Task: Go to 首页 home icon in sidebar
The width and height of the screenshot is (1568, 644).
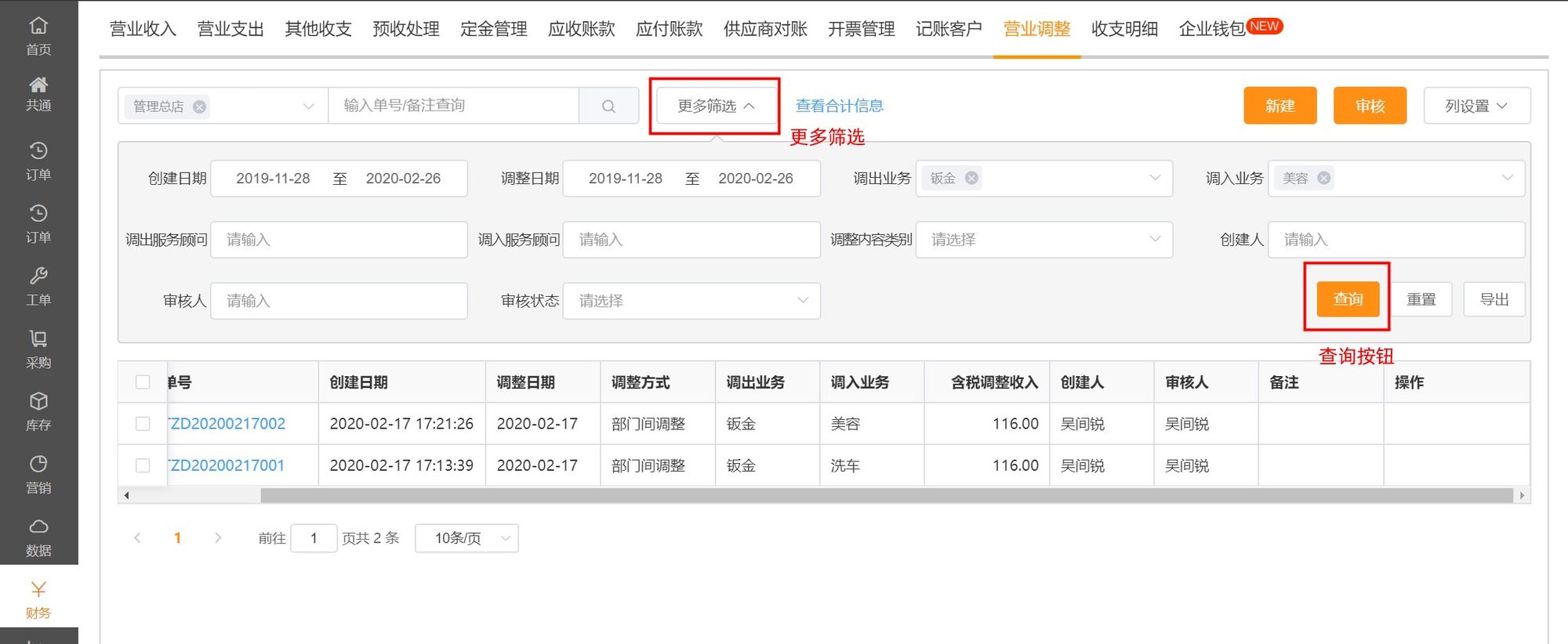Action: pyautogui.click(x=38, y=36)
